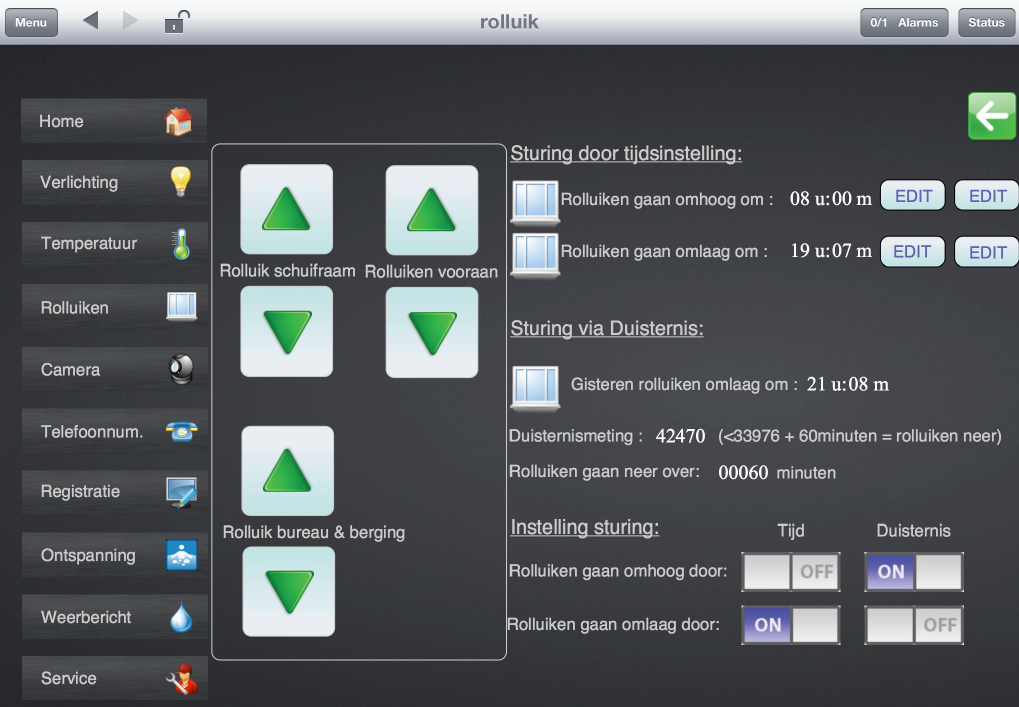Click the window icon beside 'Rolluiken gaan omhoog om'
This screenshot has width=1019, height=707.
coord(535,202)
